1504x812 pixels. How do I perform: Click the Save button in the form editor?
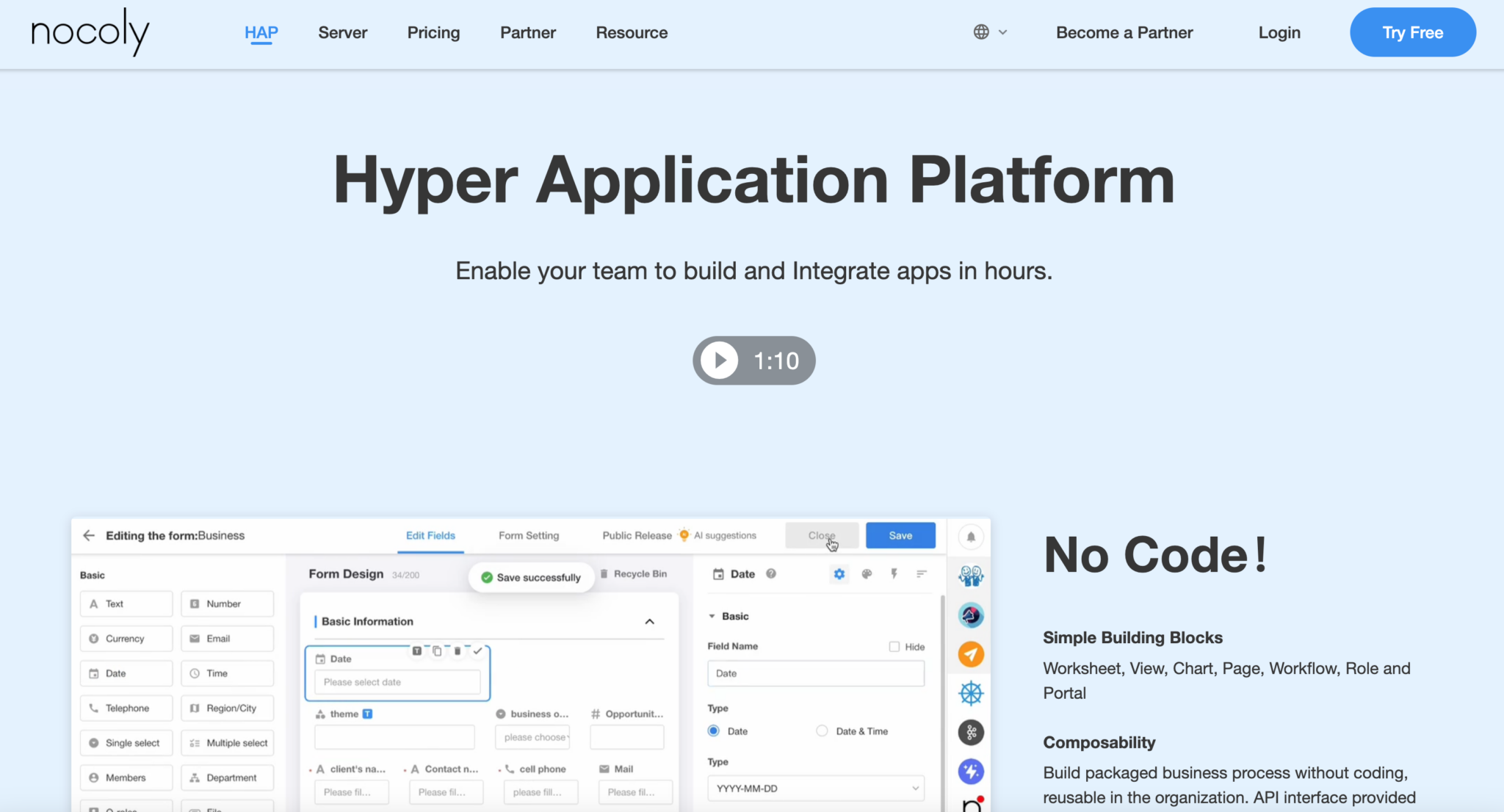pos(900,535)
